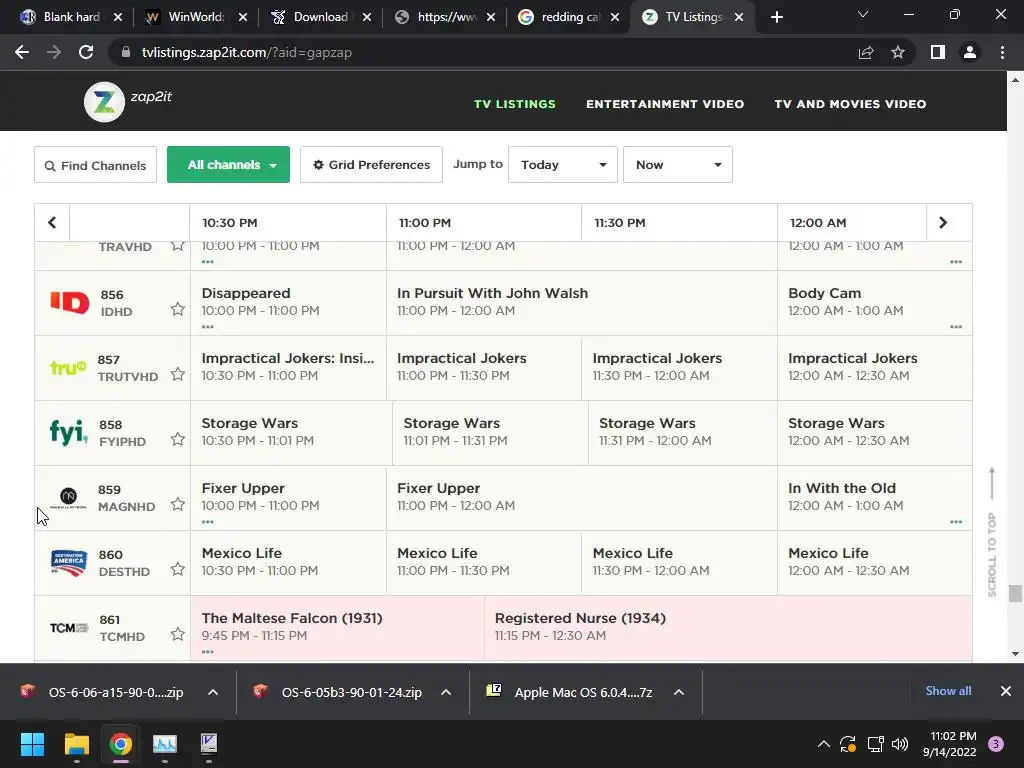Bookmark this page with star icon
Image resolution: width=1024 pixels, height=768 pixels.
pos(898,52)
